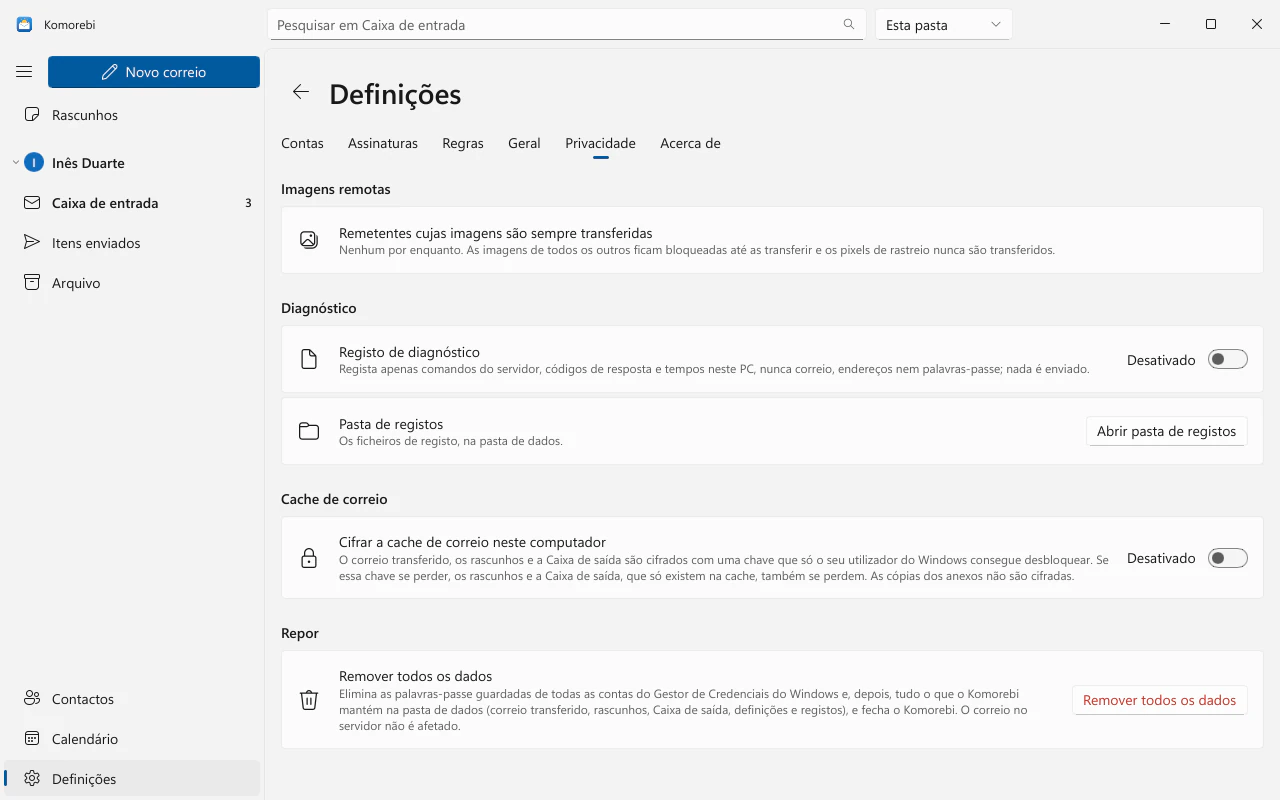Click the Inês Duarte account avatar
The height and width of the screenshot is (800, 1280).
click(34, 163)
